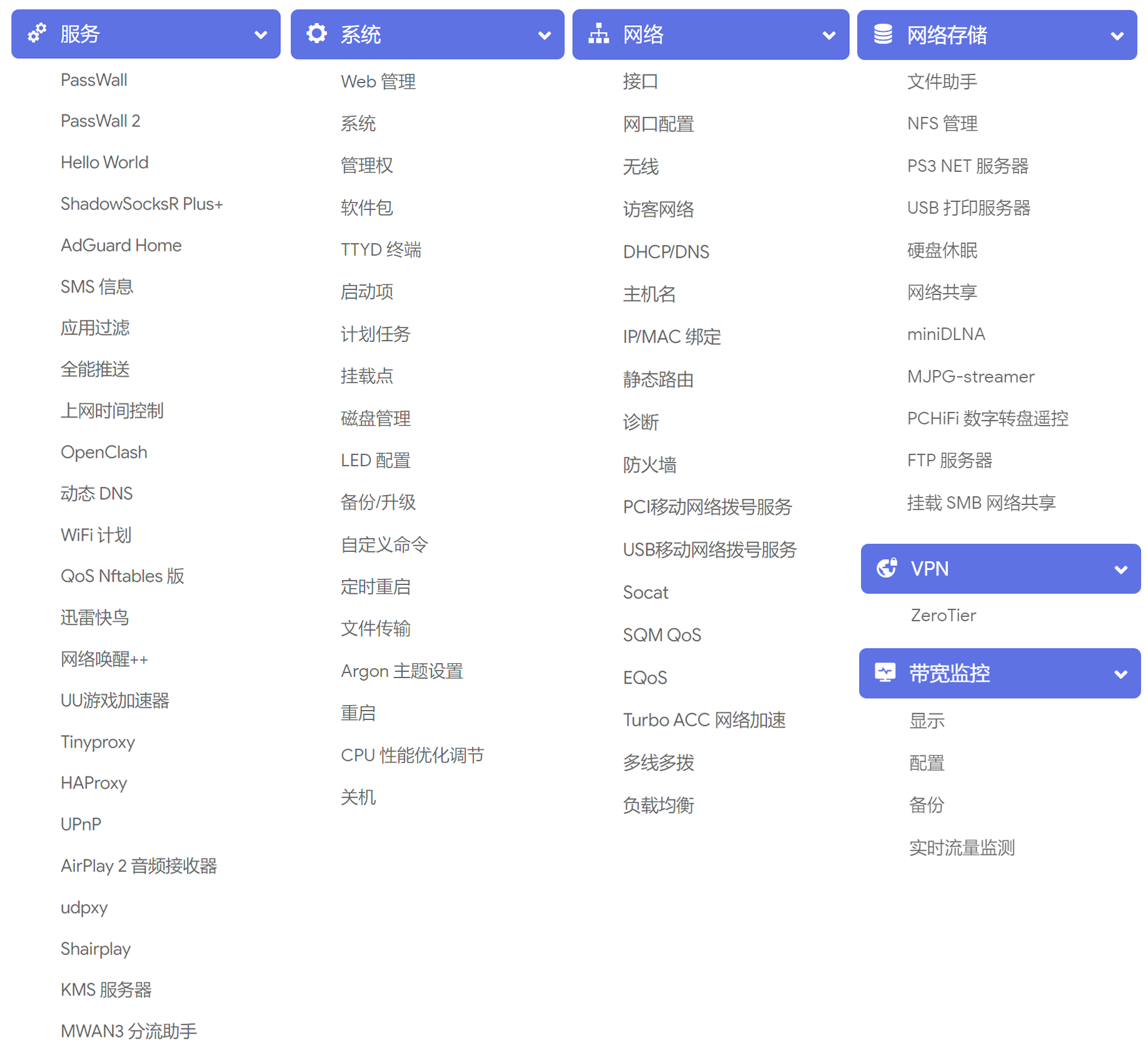The width and height of the screenshot is (1148, 1045).
Task: Collapse the VPN section with its chevron
Action: tap(1121, 569)
